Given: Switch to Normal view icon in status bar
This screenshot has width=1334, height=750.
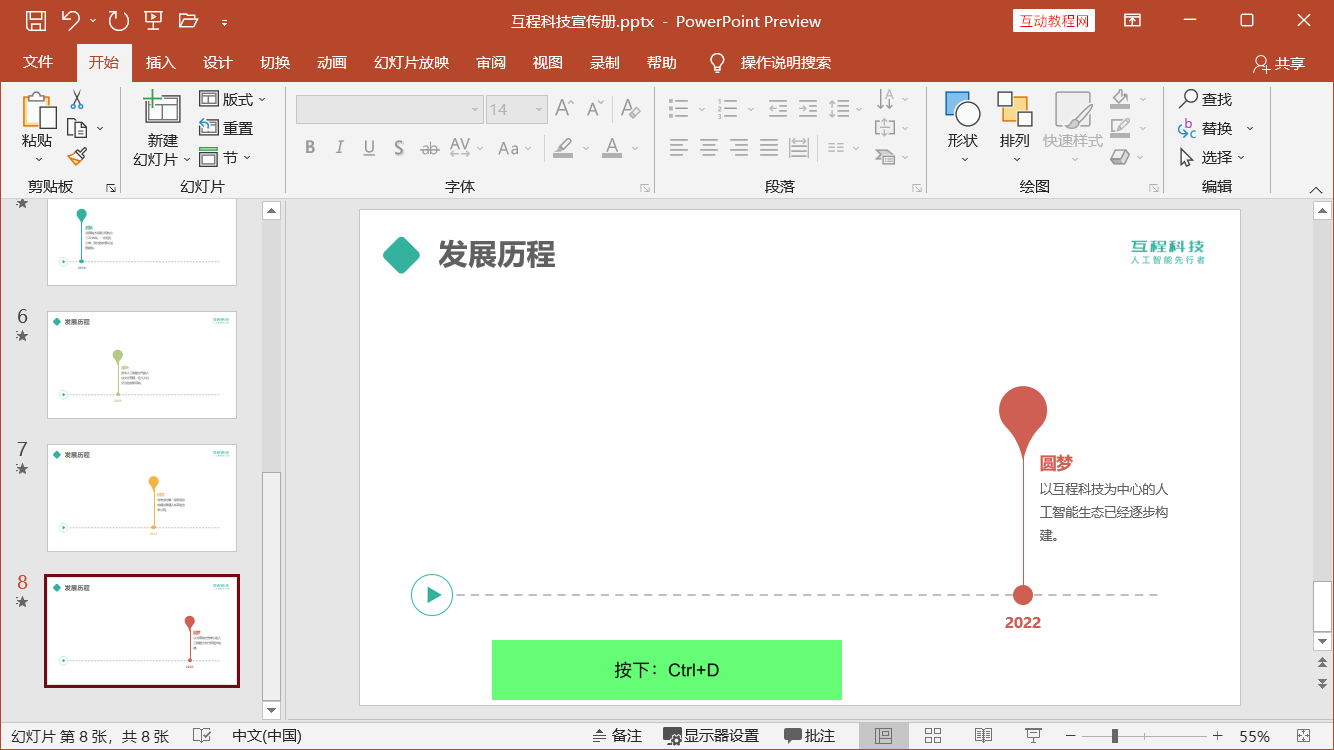Looking at the screenshot, I should click(883, 736).
